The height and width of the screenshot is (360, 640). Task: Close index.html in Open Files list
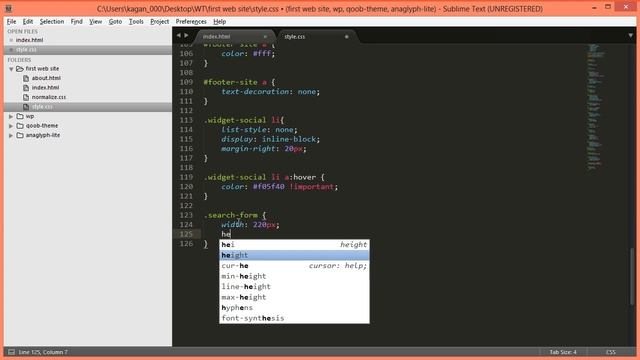tap(11, 40)
